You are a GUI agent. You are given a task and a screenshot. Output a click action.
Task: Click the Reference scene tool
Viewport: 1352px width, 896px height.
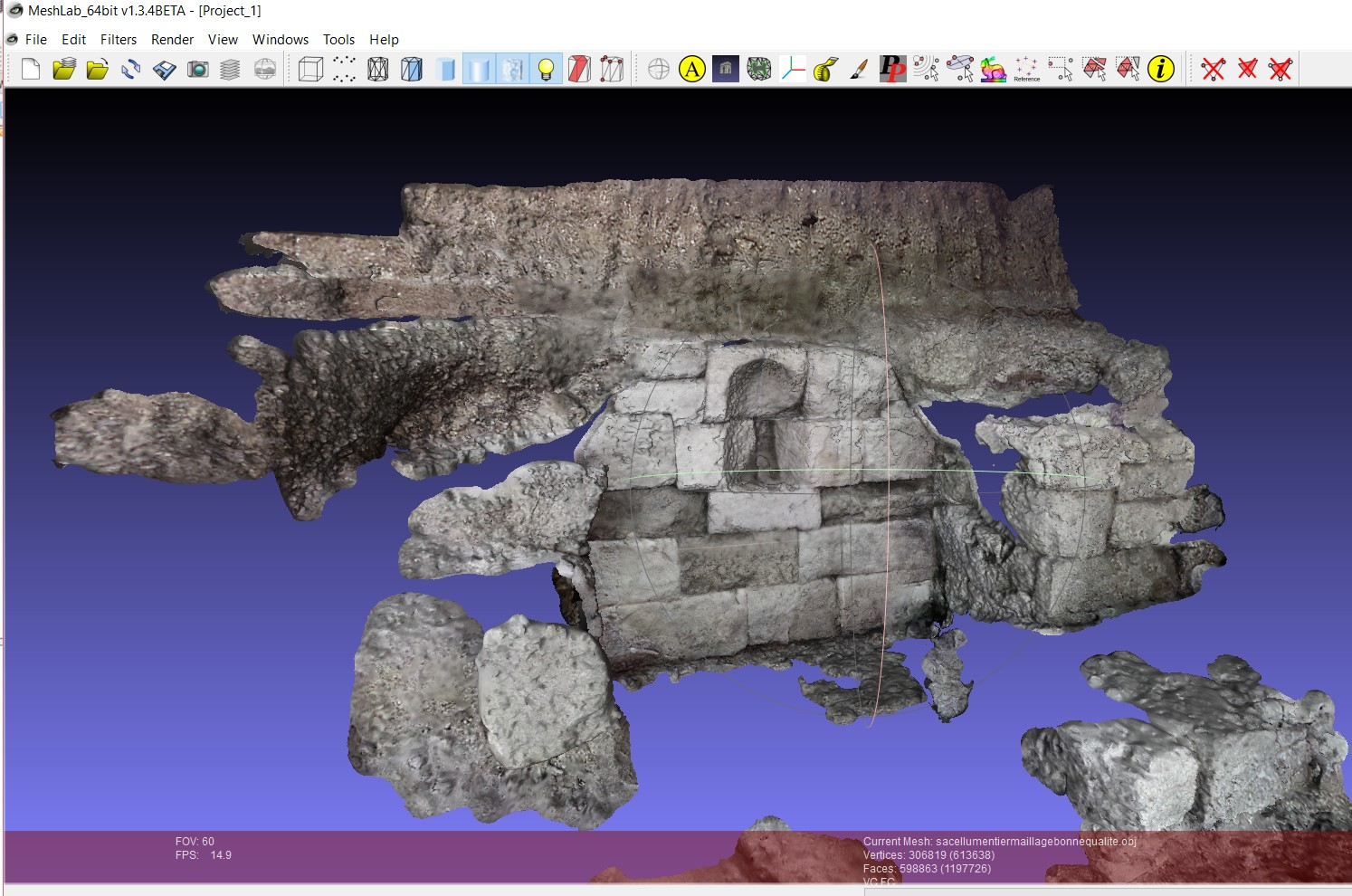click(x=1026, y=69)
